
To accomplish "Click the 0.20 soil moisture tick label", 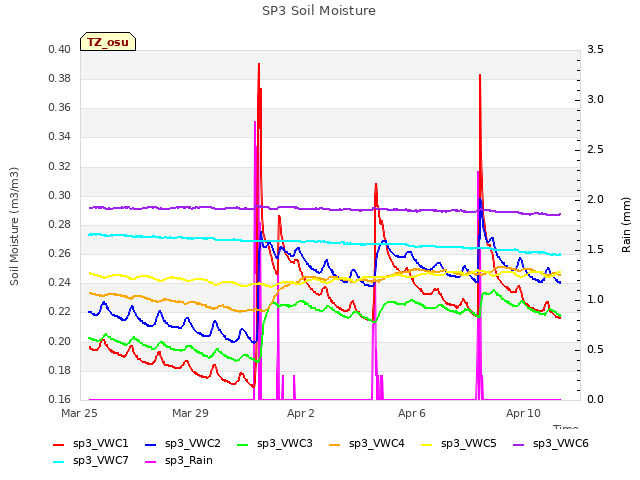I will click(60, 341).
